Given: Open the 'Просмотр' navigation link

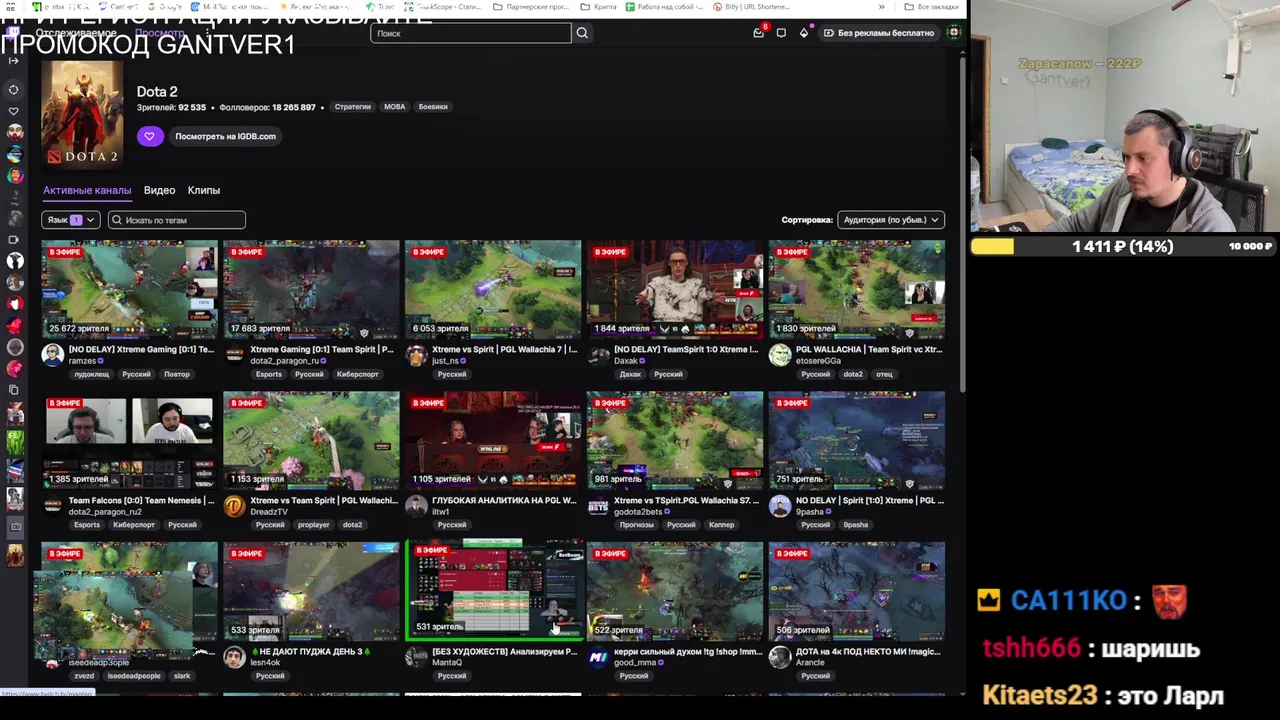Looking at the screenshot, I should (x=159, y=33).
